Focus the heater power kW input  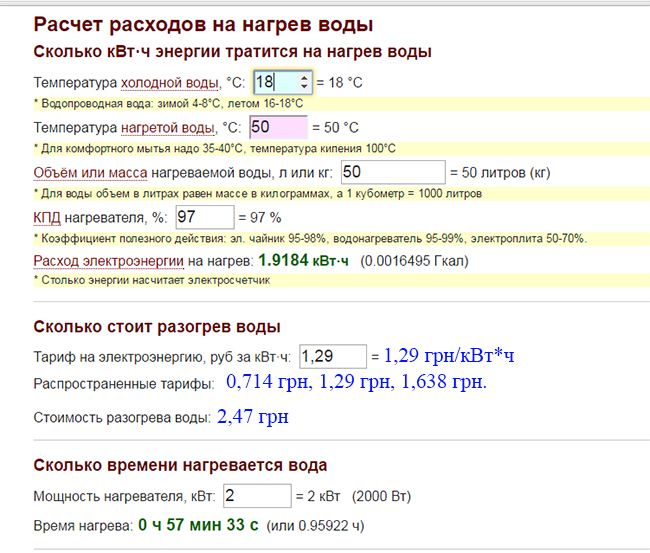256,496
